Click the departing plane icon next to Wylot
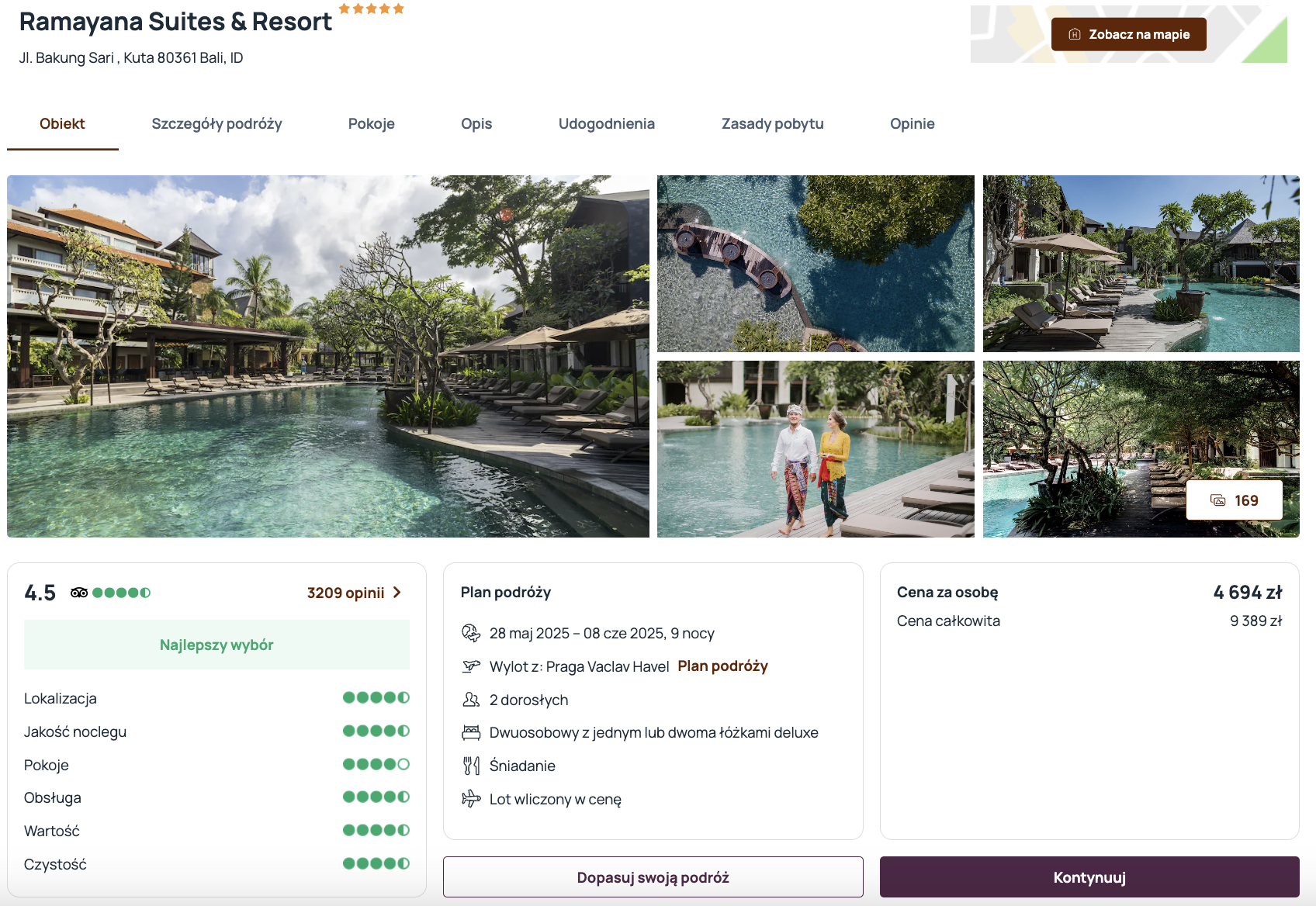This screenshot has width=1316, height=906. point(471,666)
